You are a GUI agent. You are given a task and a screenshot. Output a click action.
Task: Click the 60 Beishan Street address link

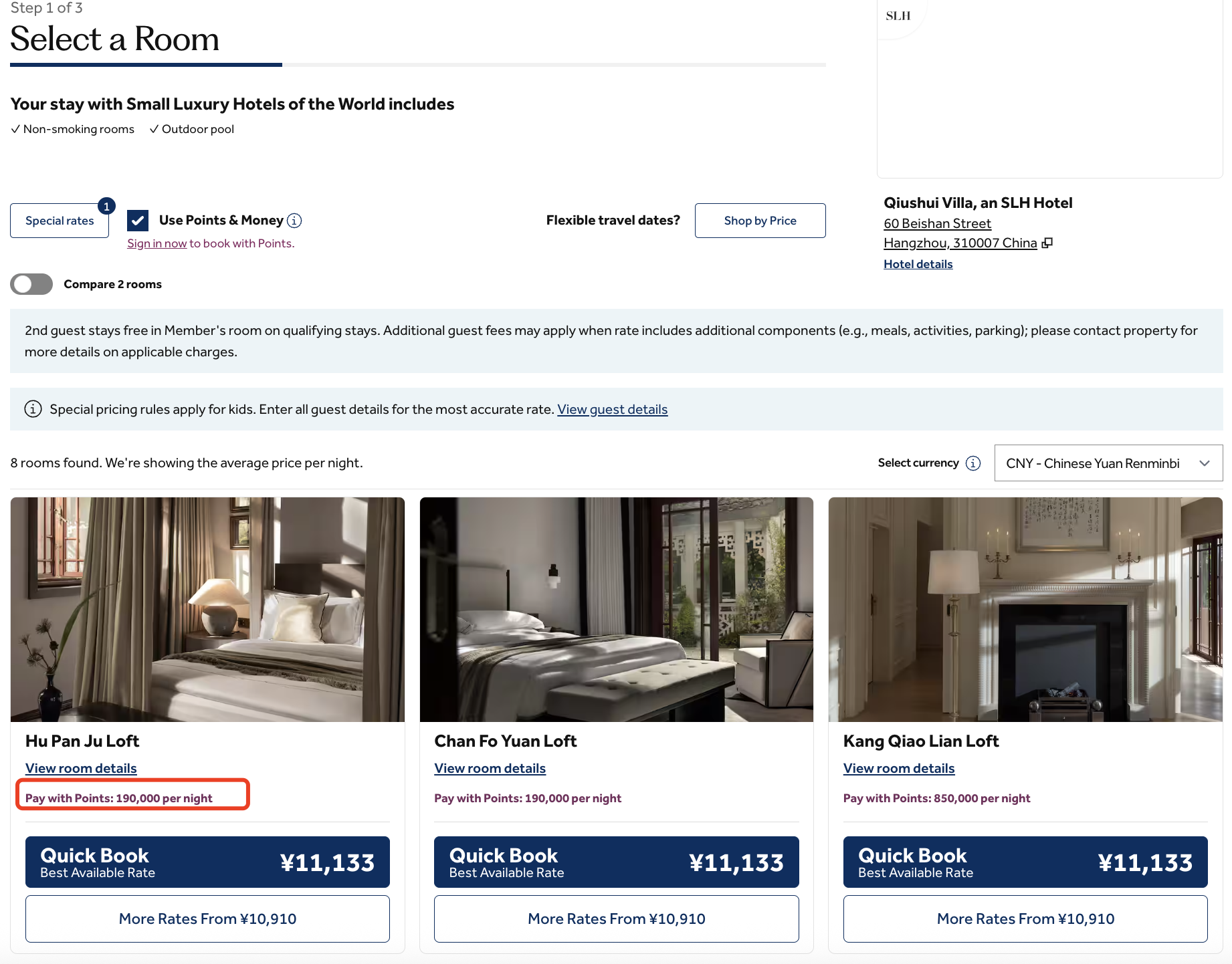point(937,223)
